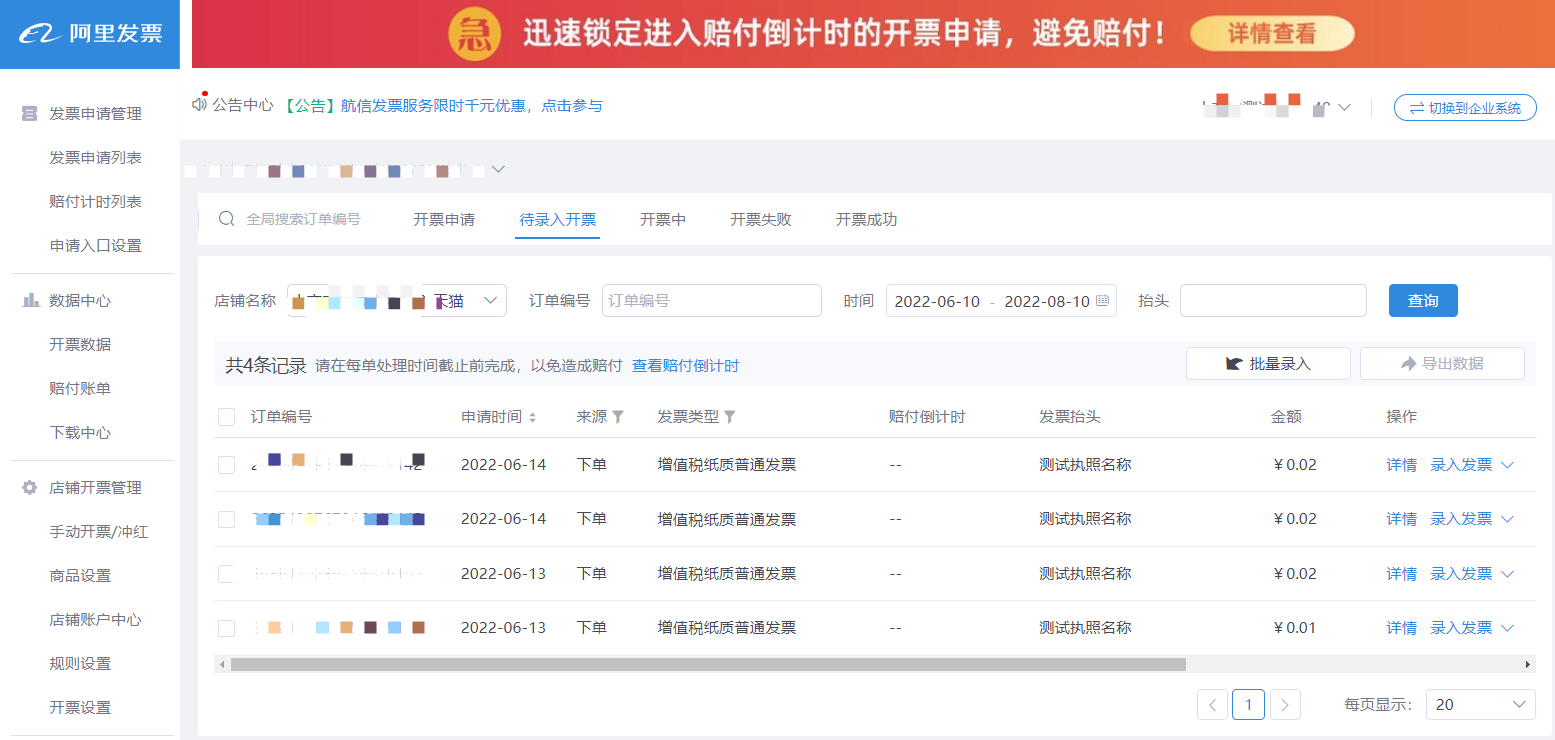Expand 录入发票 arrow in first row
The height and width of the screenshot is (740, 1555).
1508,465
